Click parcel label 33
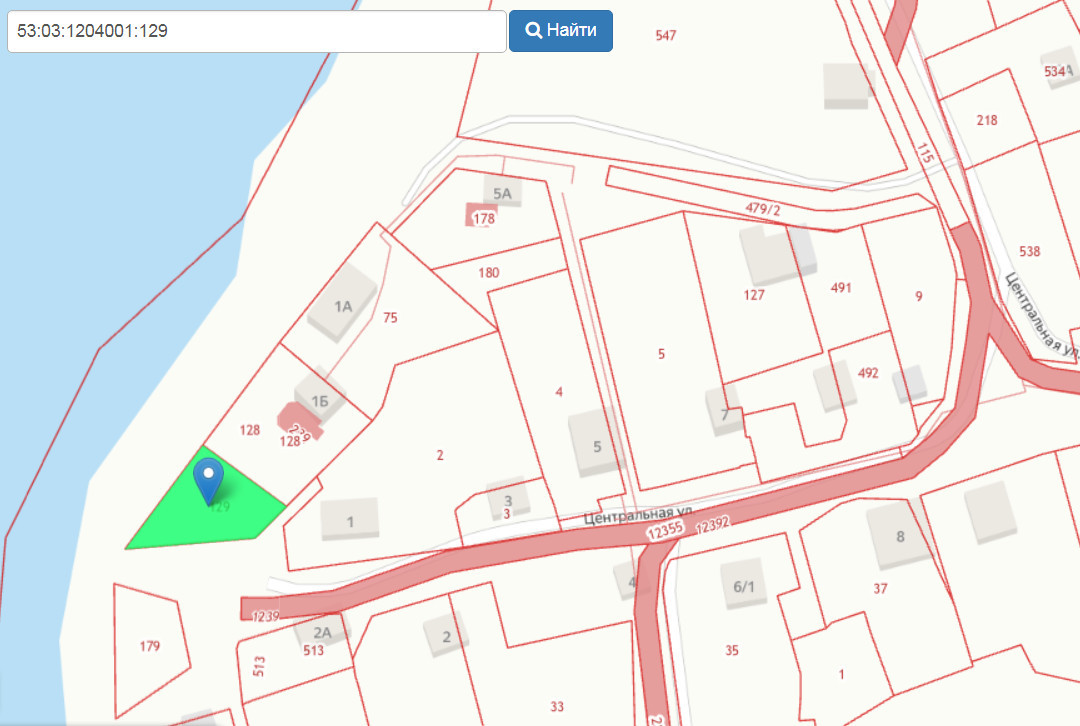 (x=557, y=707)
